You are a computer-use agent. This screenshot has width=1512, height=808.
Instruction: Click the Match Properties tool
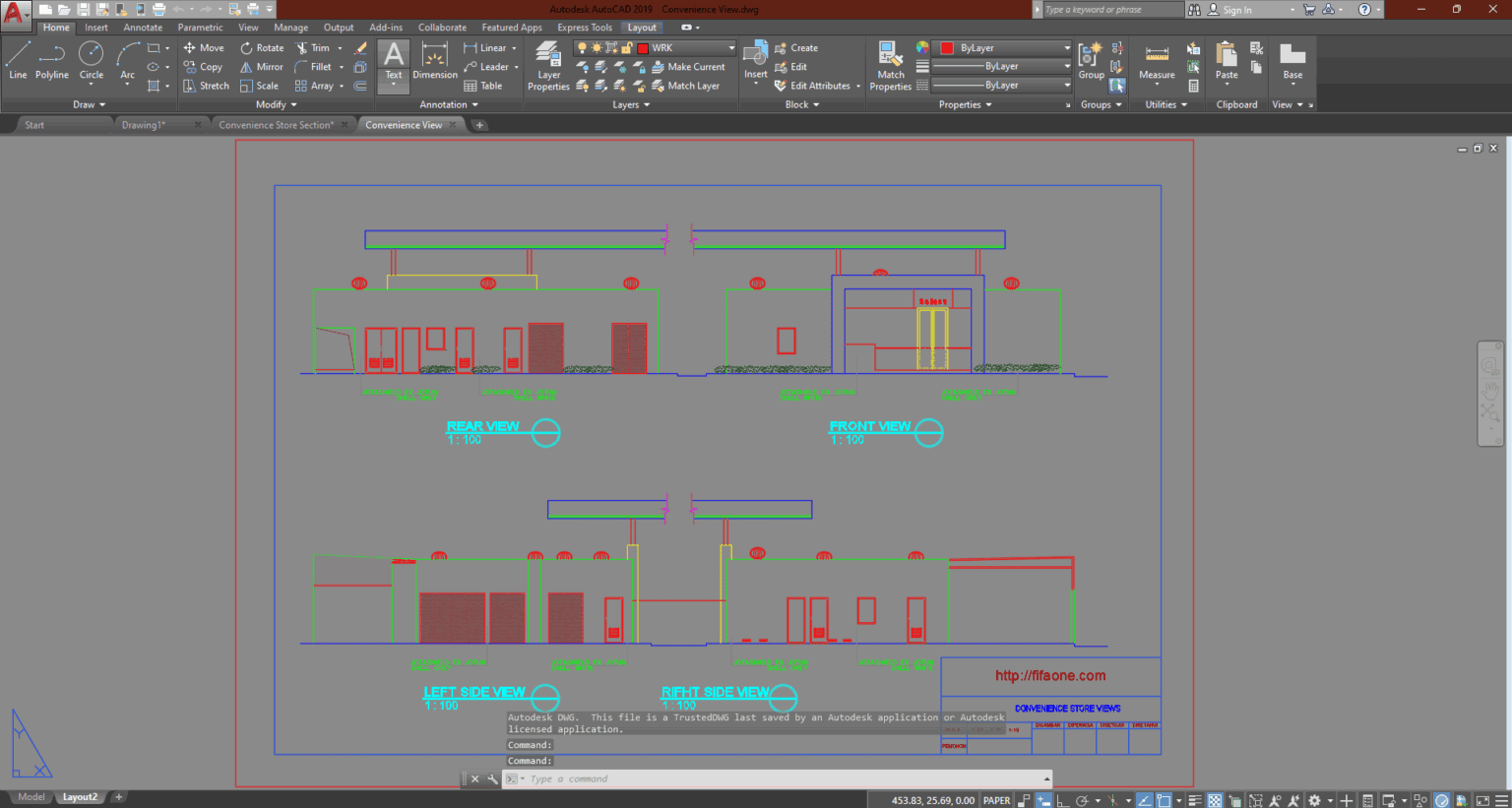889,62
